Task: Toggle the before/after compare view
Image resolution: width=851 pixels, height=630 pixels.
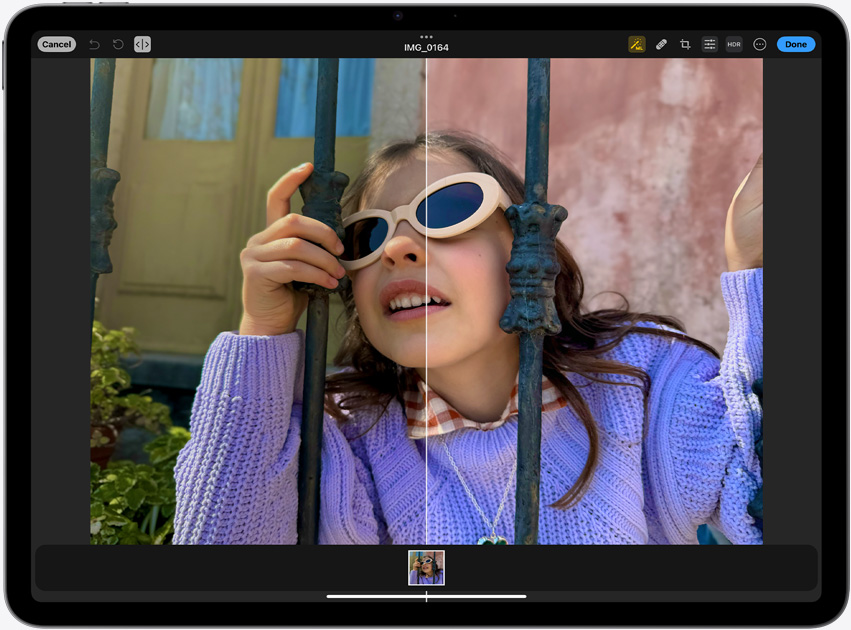Action: pyautogui.click(x=142, y=44)
